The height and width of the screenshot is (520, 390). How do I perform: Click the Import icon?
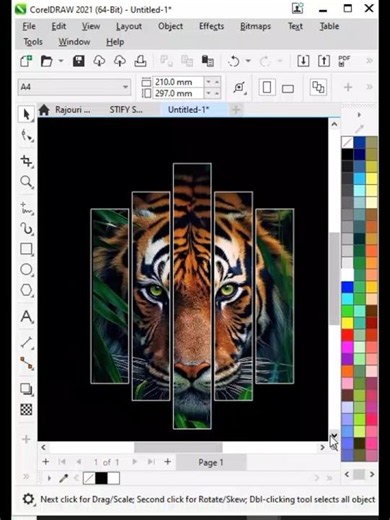pos(303,61)
